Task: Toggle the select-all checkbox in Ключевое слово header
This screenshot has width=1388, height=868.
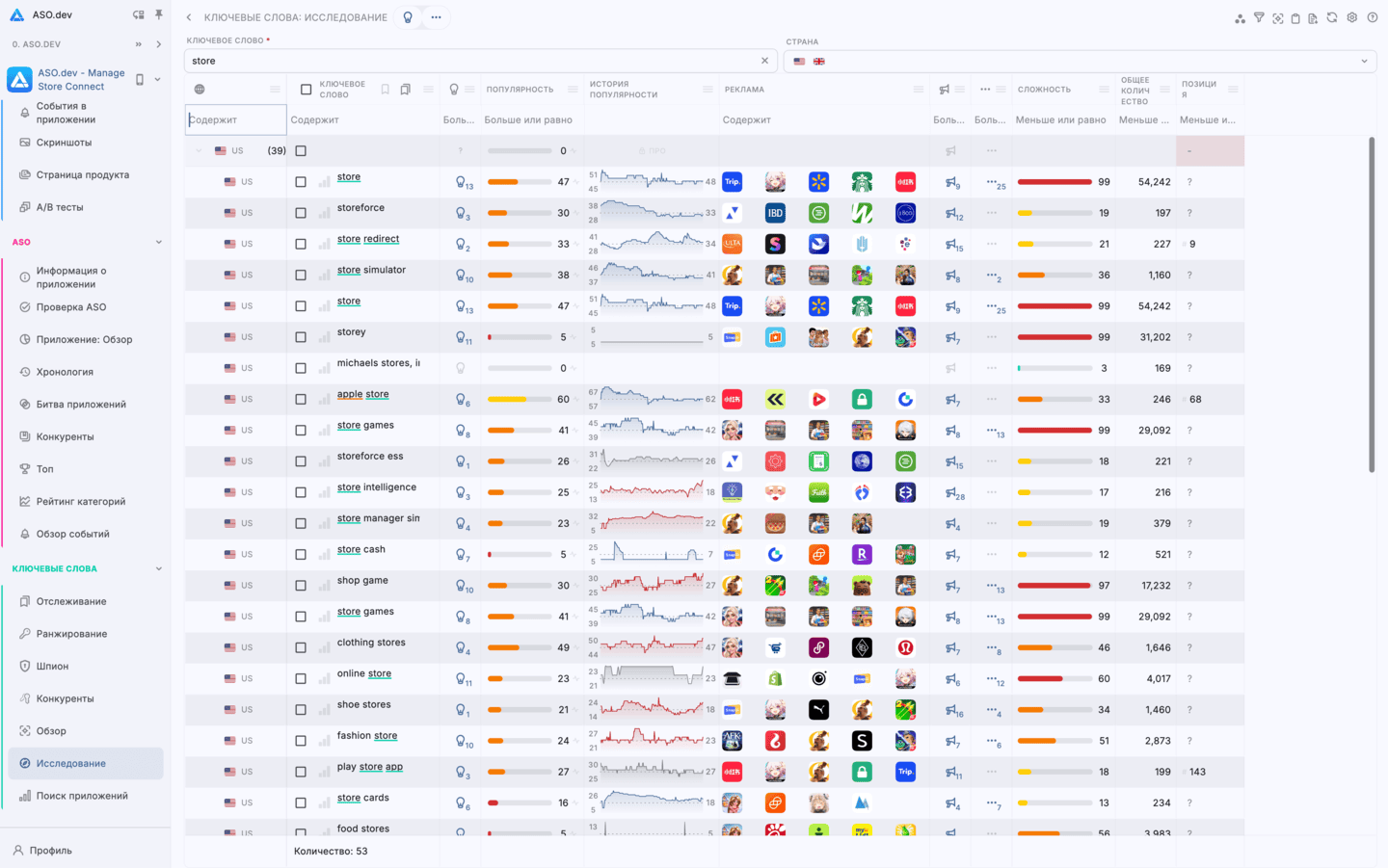Action: point(306,90)
